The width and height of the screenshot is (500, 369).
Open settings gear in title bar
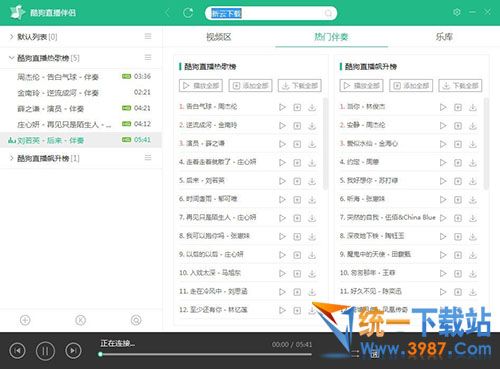[457, 12]
